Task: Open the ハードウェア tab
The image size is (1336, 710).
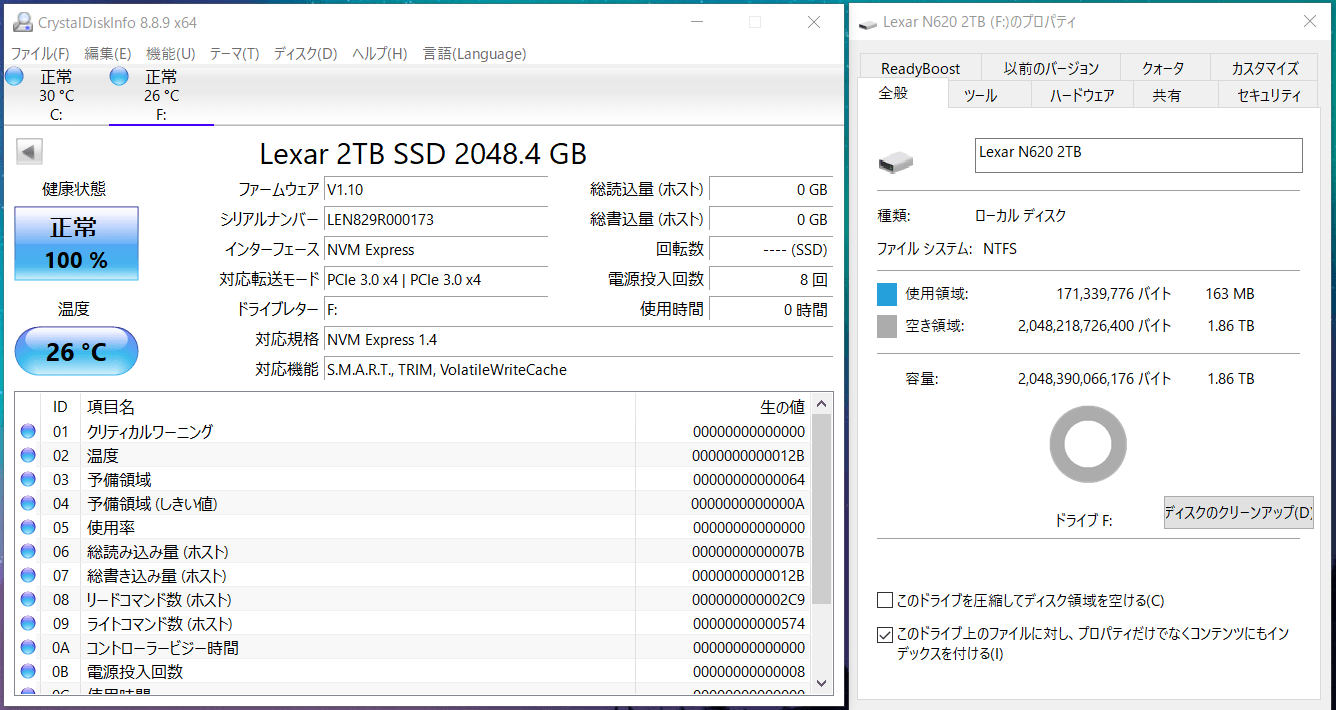Action: 1082,95
